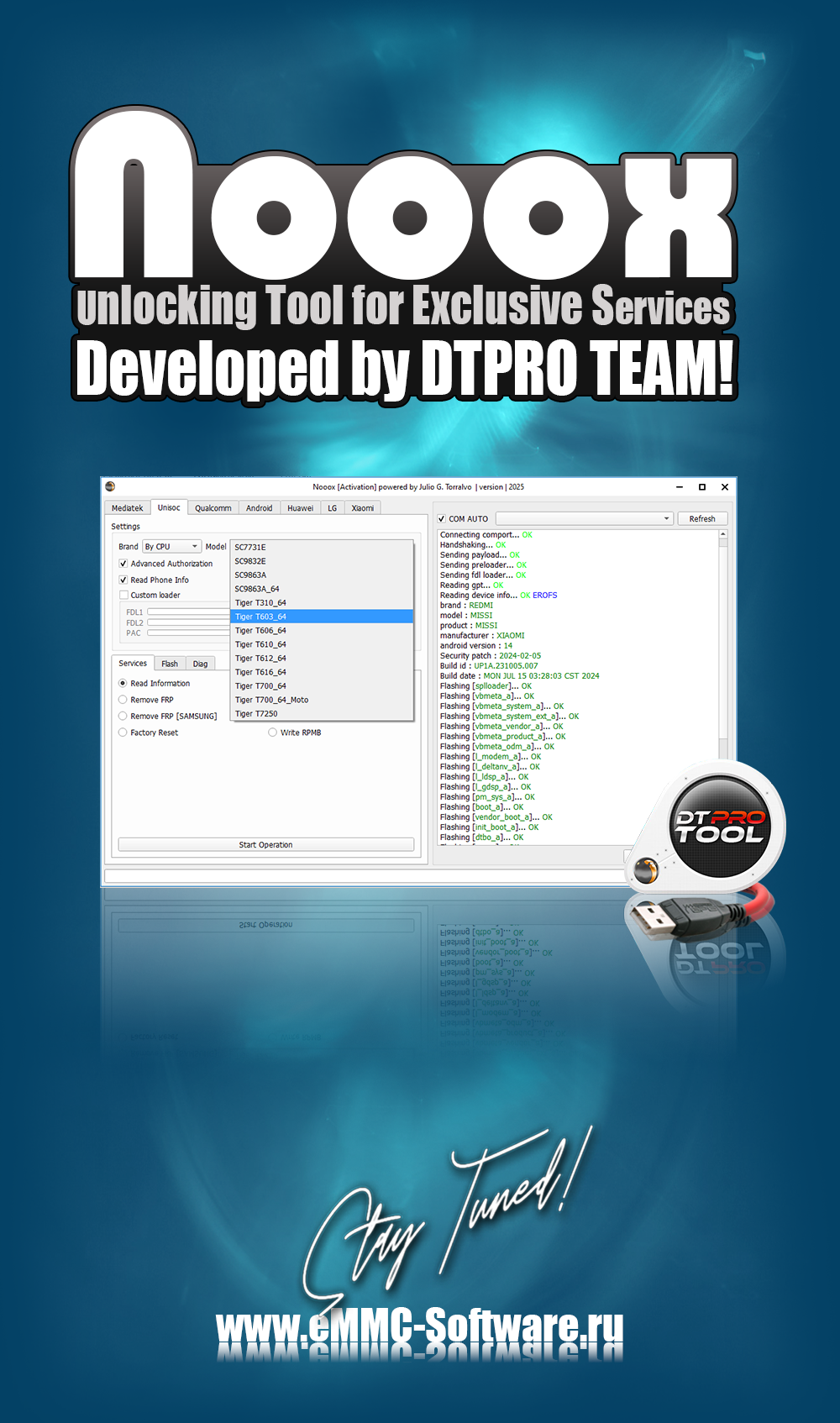
Task: Click the Nooox app icon in title bar
Action: click(110, 486)
